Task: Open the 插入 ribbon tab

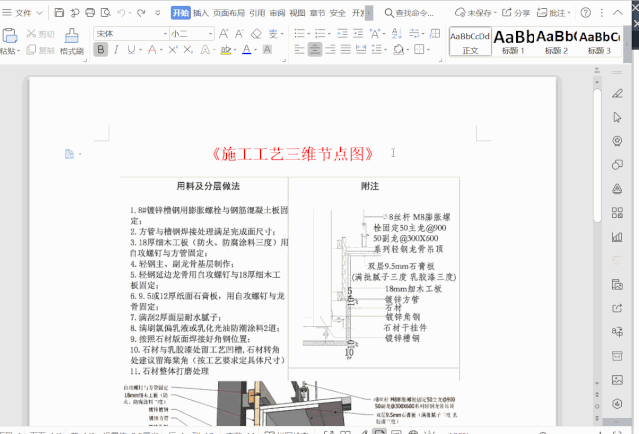Action: point(201,13)
